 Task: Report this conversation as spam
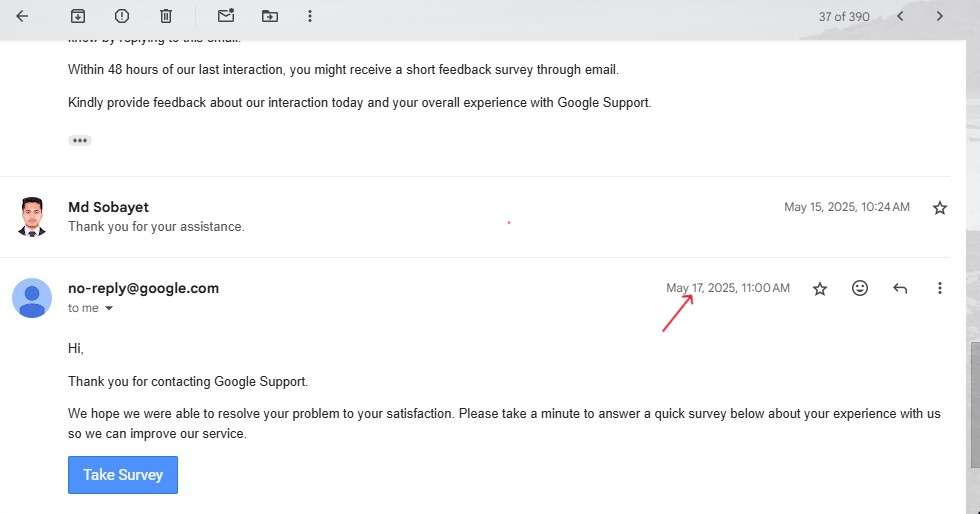(x=122, y=16)
